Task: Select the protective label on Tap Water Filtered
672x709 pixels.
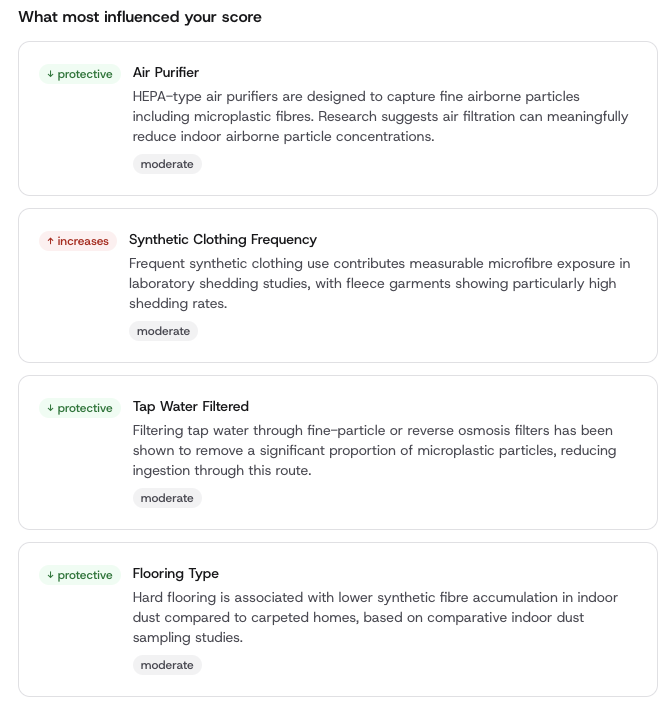Action: click(85, 408)
